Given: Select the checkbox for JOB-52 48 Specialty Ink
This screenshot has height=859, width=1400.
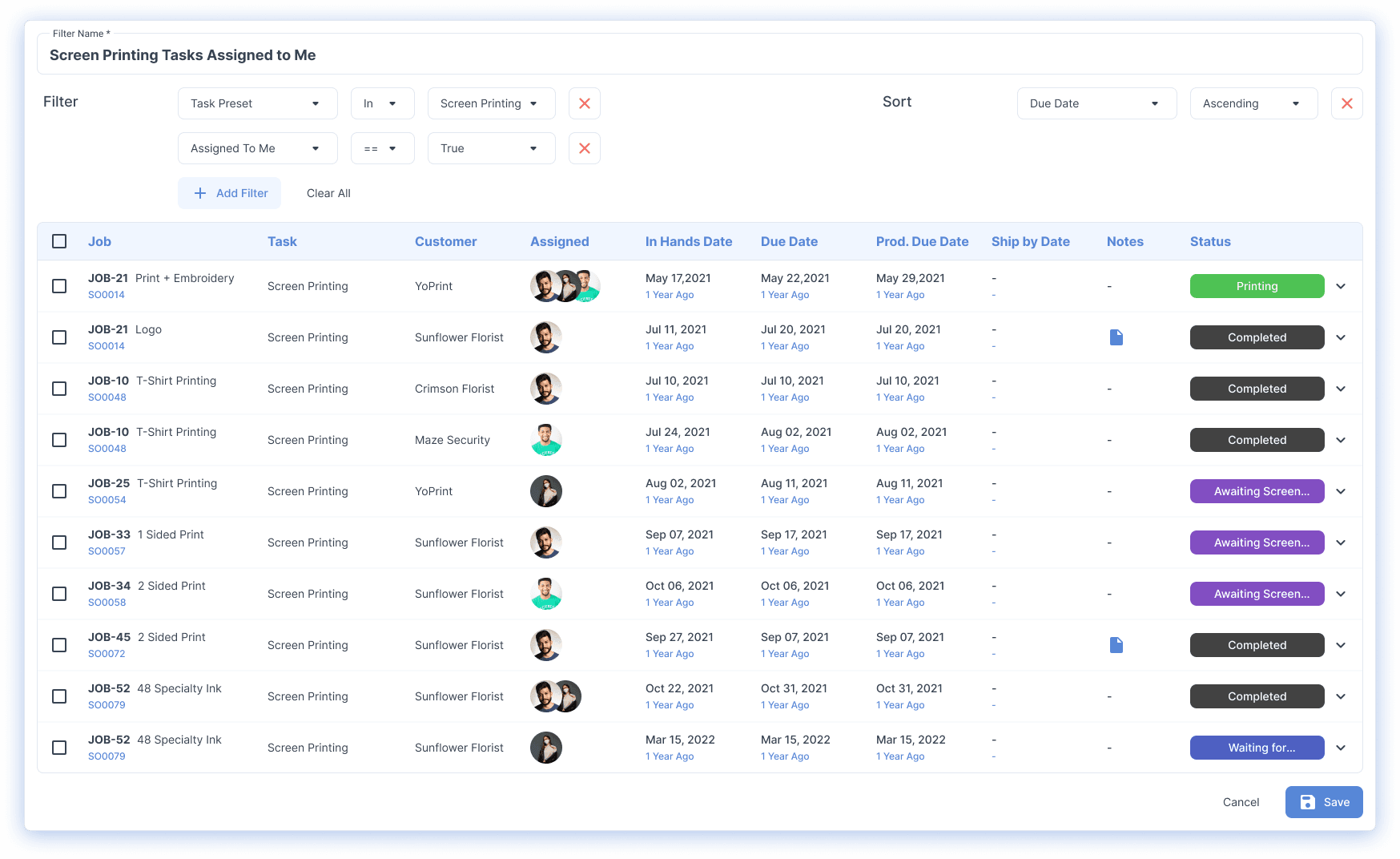Looking at the screenshot, I should (59, 696).
